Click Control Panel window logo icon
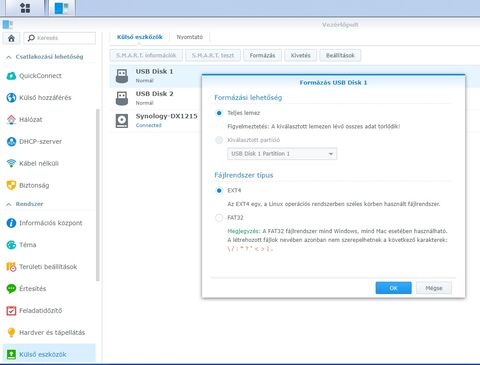This screenshot has height=365, width=480. coord(7,24)
